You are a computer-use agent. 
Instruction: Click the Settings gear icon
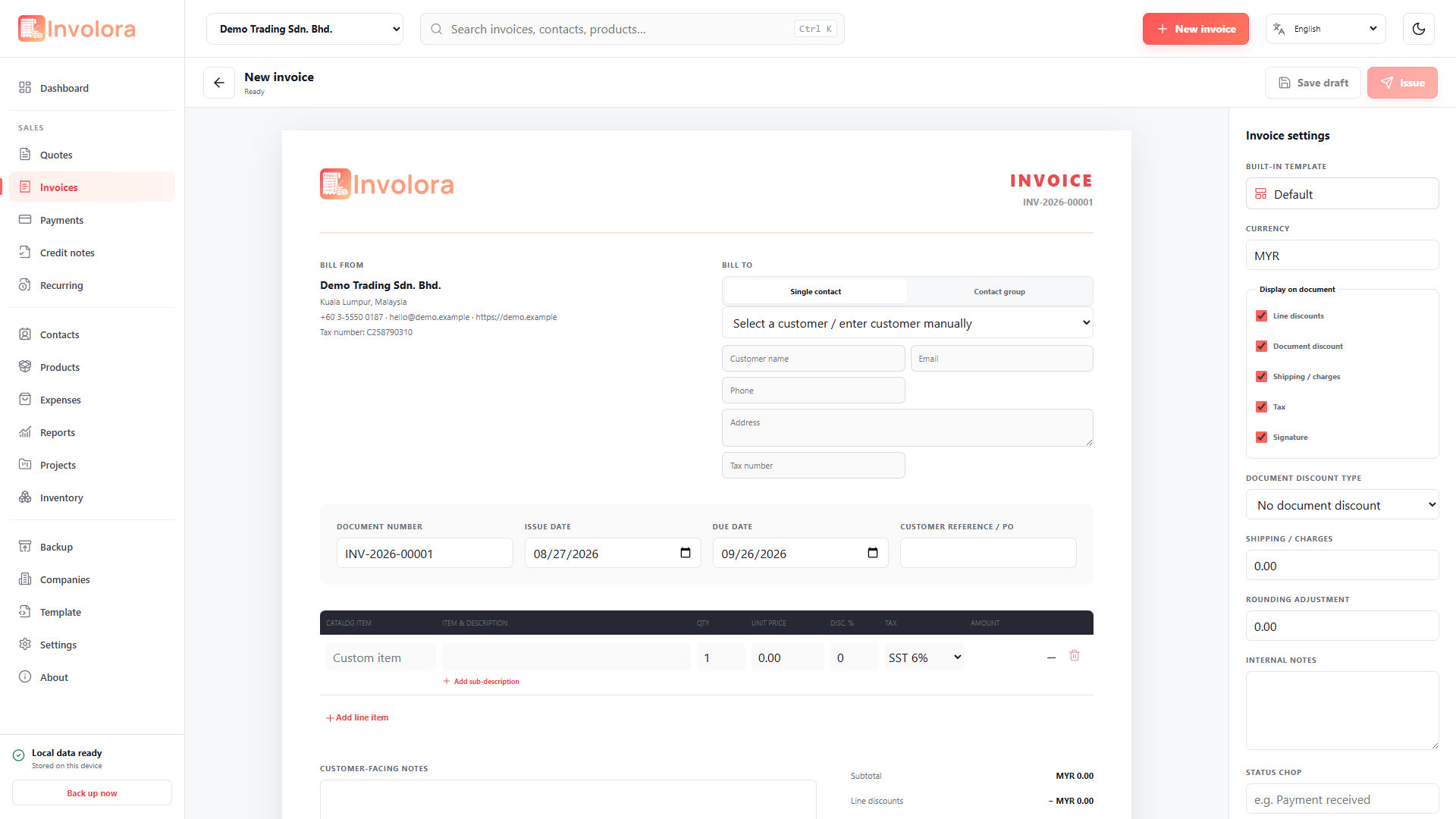click(25, 645)
